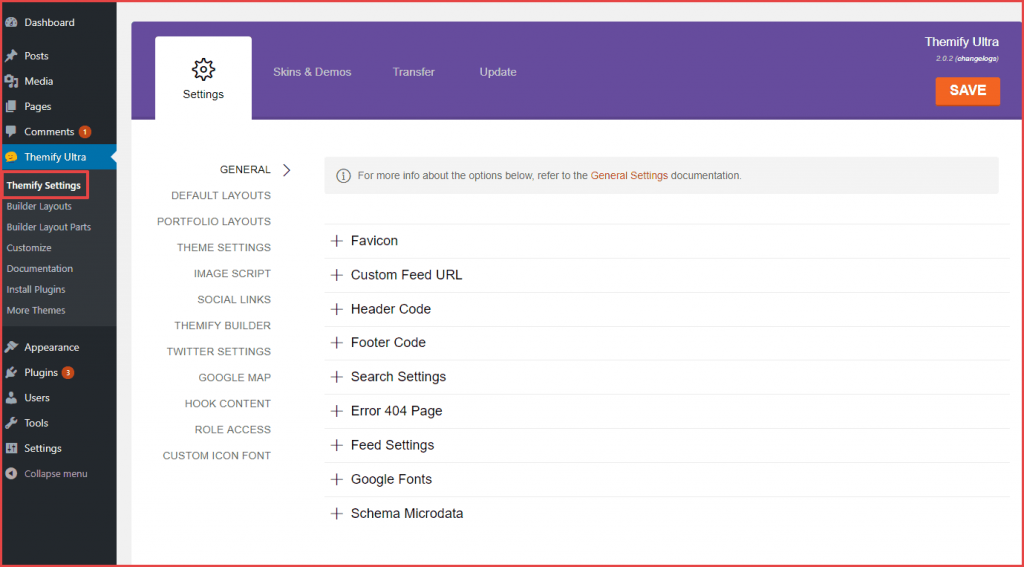
Task: Click the Themify Ultra smiley icon
Action: click(x=11, y=157)
